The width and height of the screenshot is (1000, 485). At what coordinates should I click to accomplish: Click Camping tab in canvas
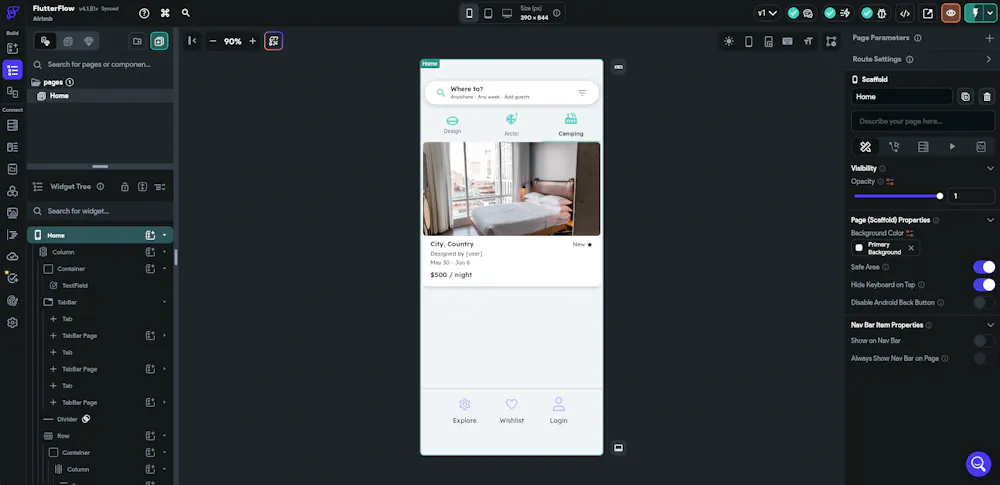tap(571, 125)
